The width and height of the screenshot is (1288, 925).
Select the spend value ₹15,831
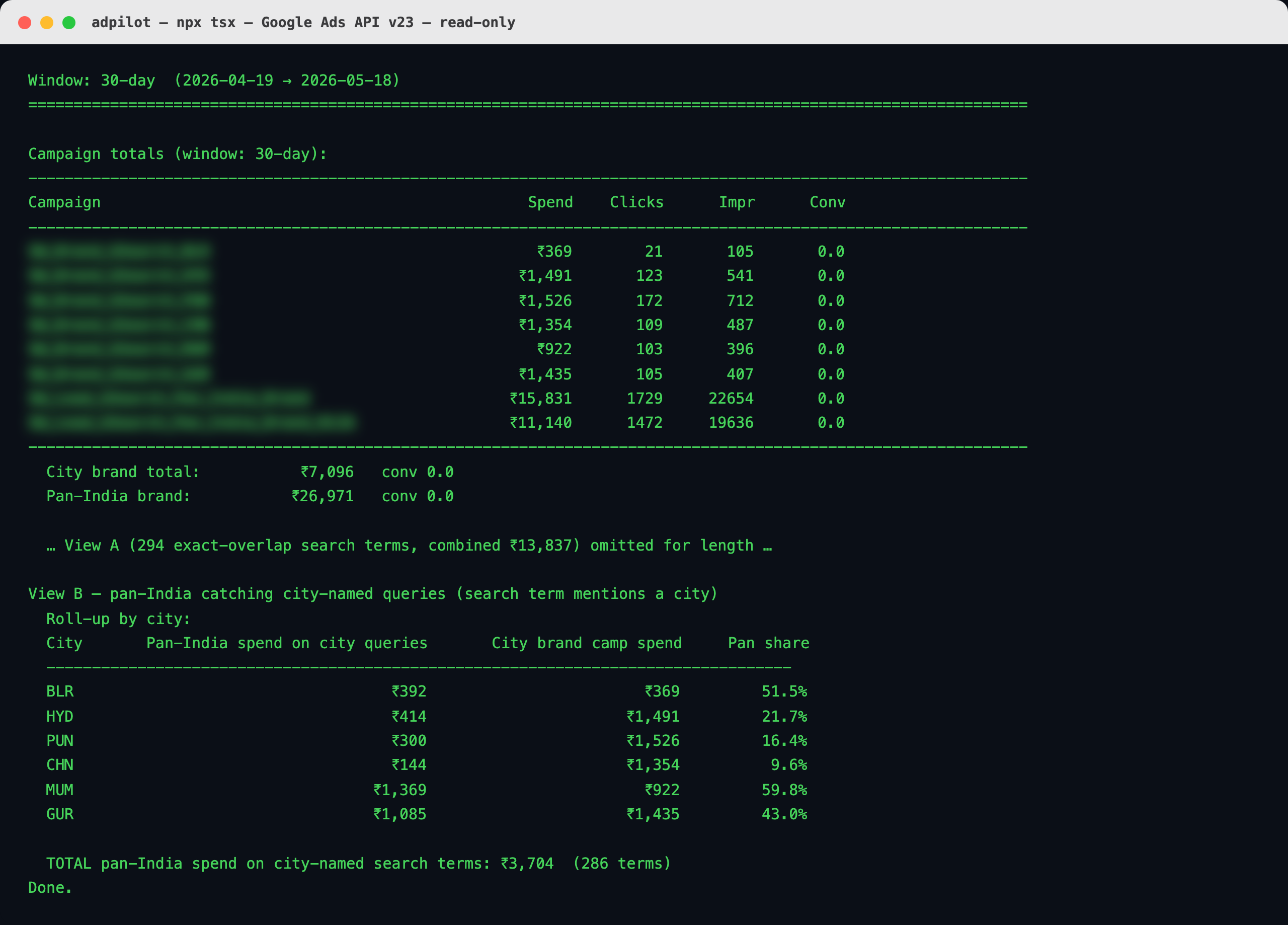click(541, 398)
